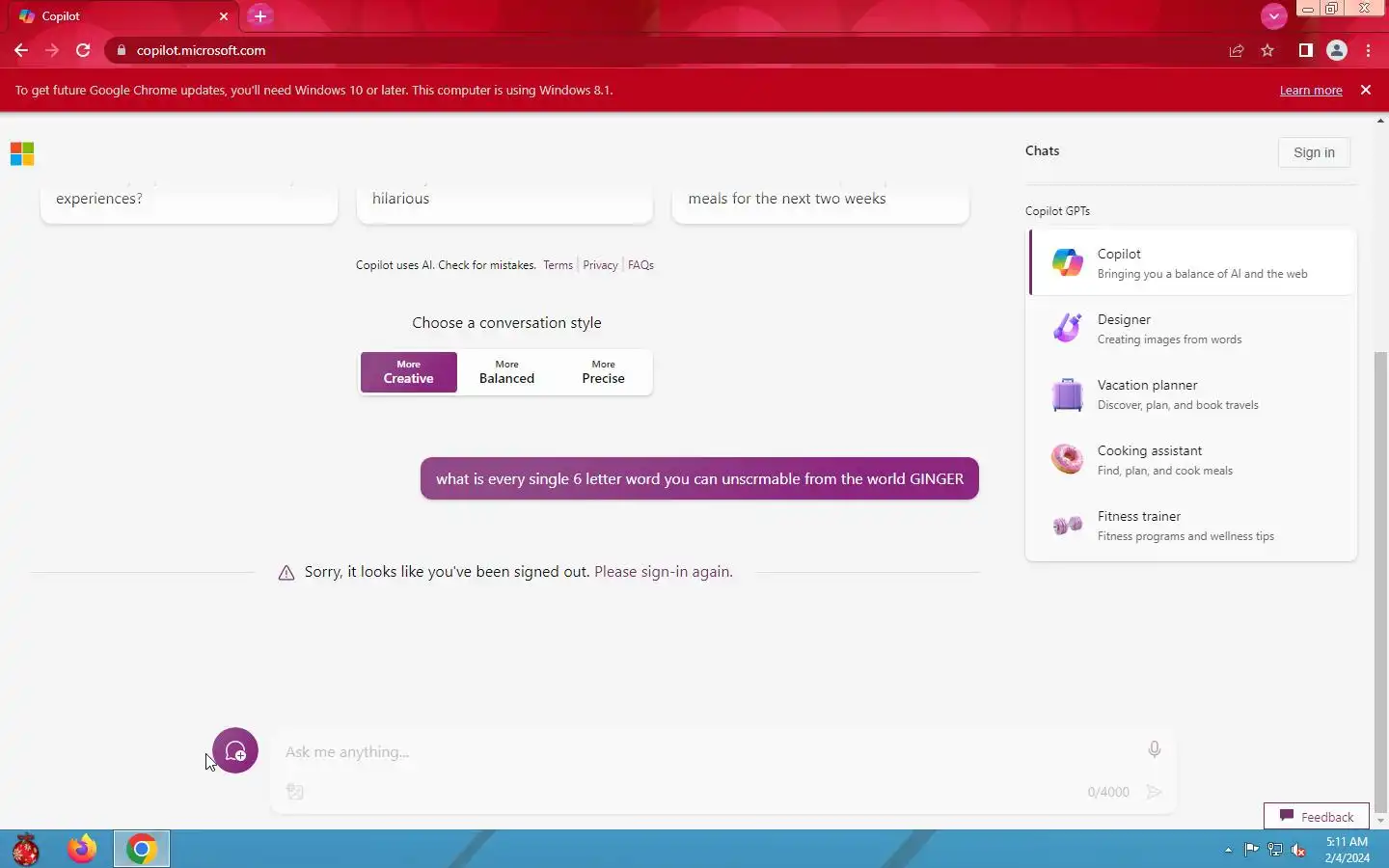Screen dimensions: 1389x868
Task: Select Copilot in the GPTs list
Action: pos(1192,262)
